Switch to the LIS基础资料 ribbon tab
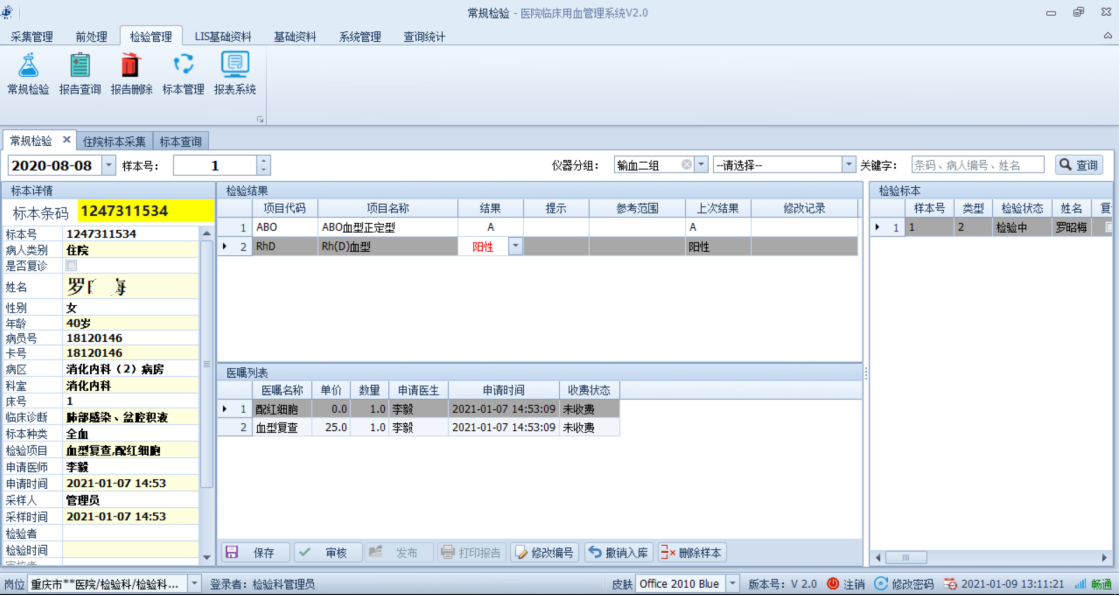 click(223, 37)
